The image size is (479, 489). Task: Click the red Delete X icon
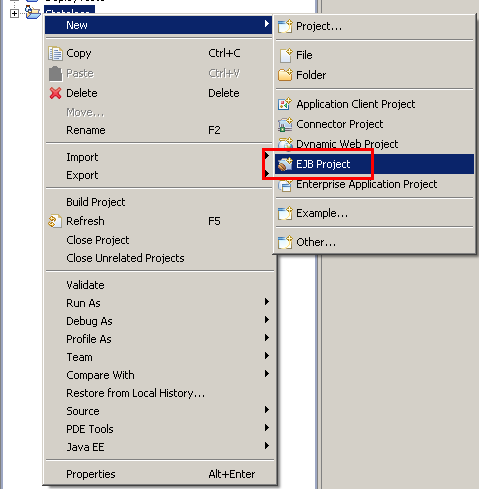(55, 93)
